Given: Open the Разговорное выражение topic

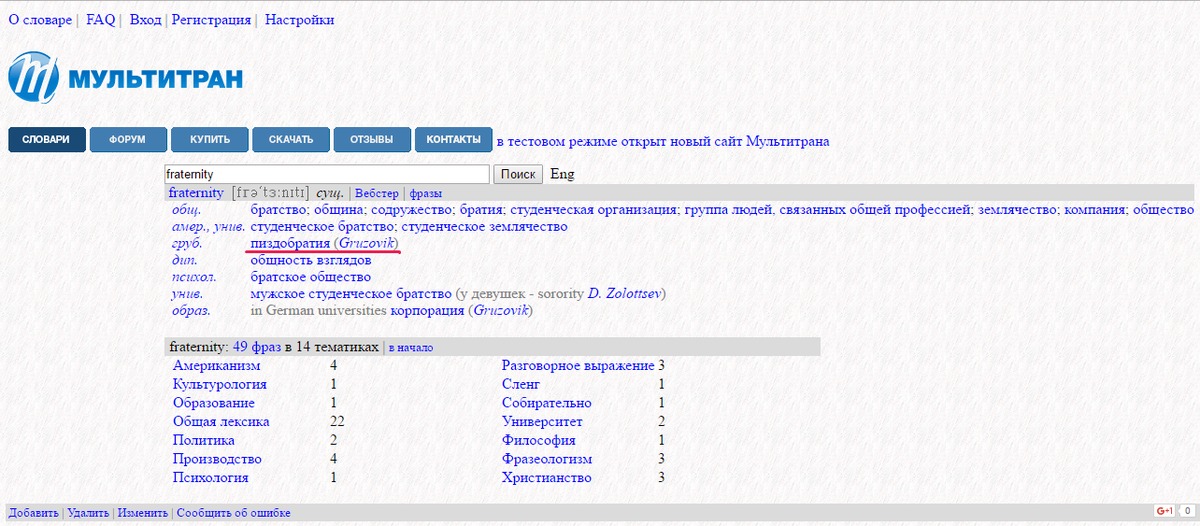Looking at the screenshot, I should (x=578, y=366).
